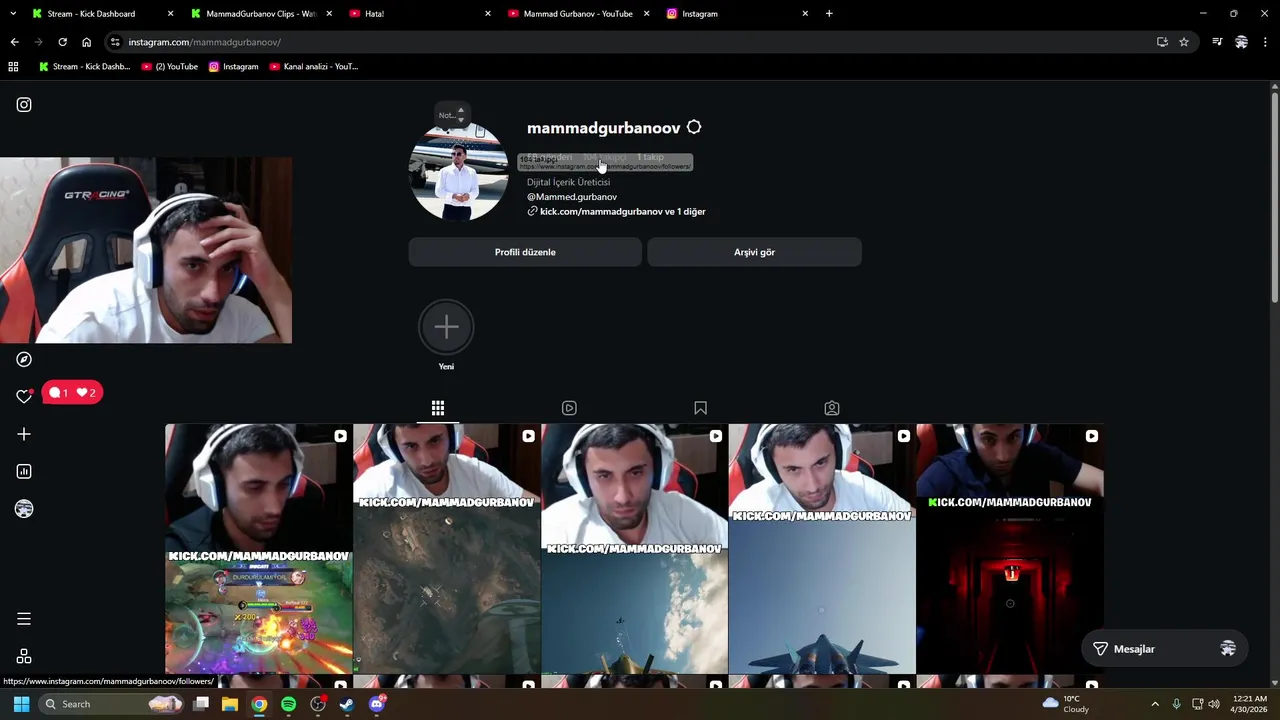Reload the Instagram page
The height and width of the screenshot is (720, 1280).
(62, 42)
